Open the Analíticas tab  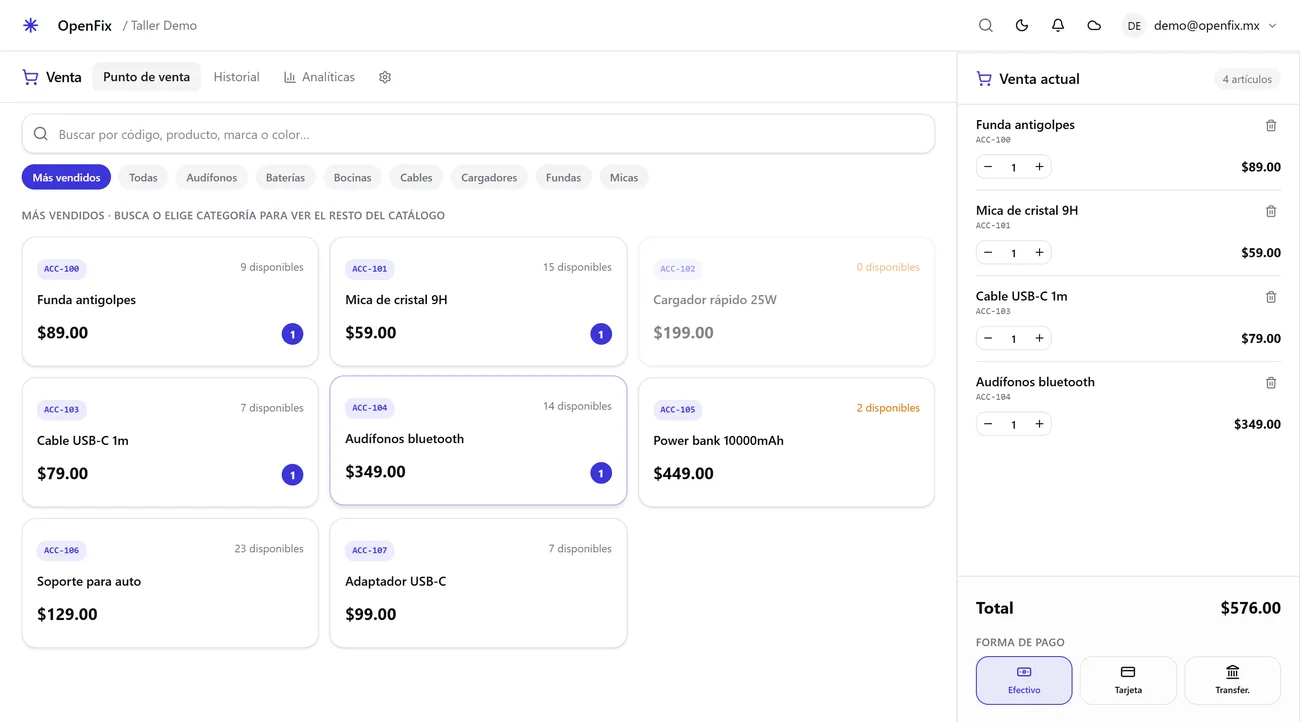point(319,77)
